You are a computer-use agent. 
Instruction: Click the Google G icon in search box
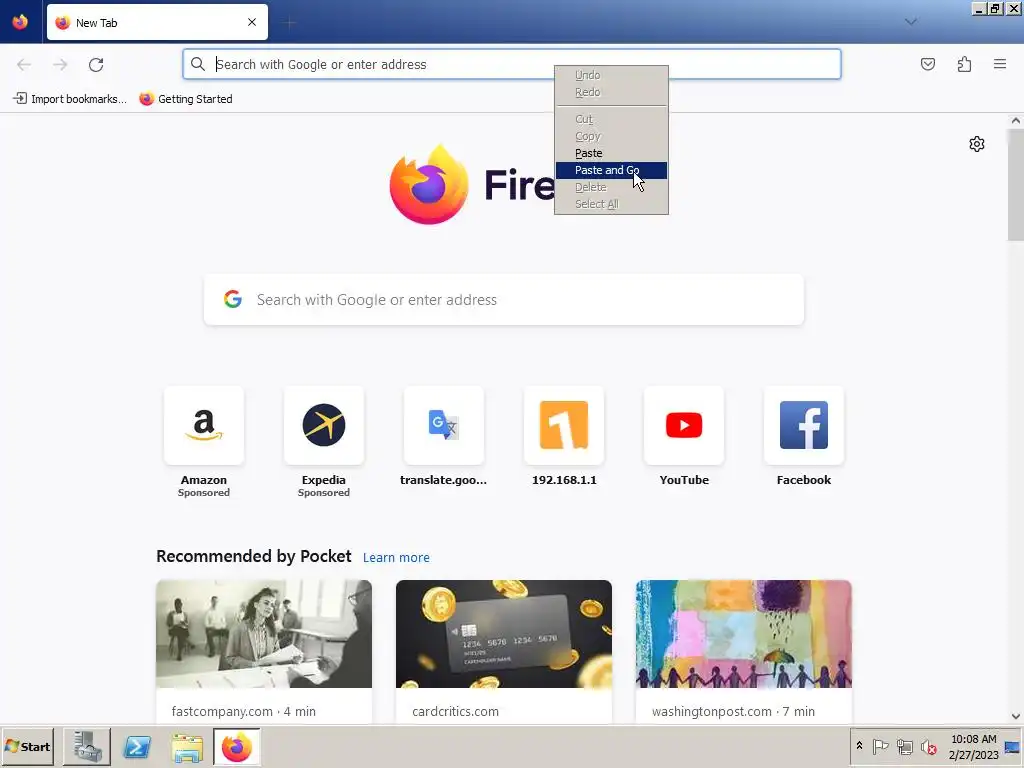pyautogui.click(x=233, y=299)
